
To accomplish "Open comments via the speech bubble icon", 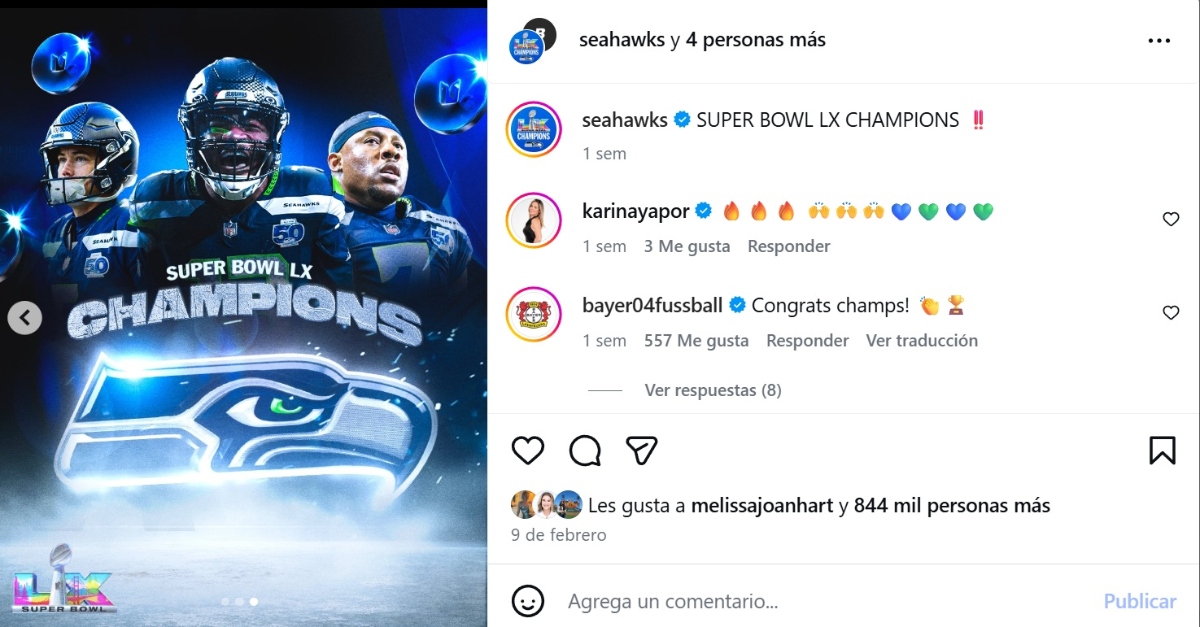I will pyautogui.click(x=585, y=451).
